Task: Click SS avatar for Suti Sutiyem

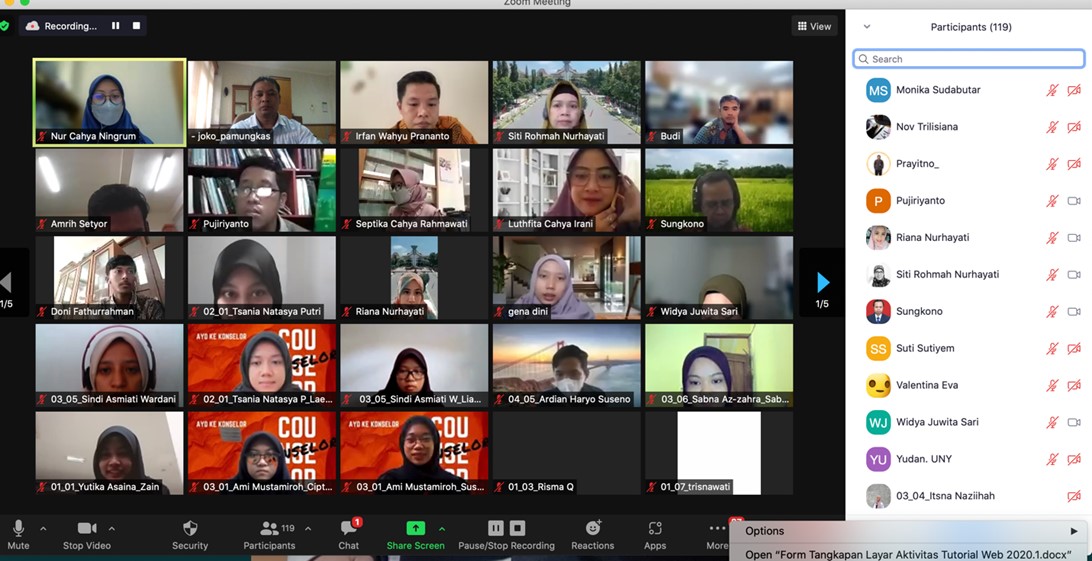Action: [878, 348]
